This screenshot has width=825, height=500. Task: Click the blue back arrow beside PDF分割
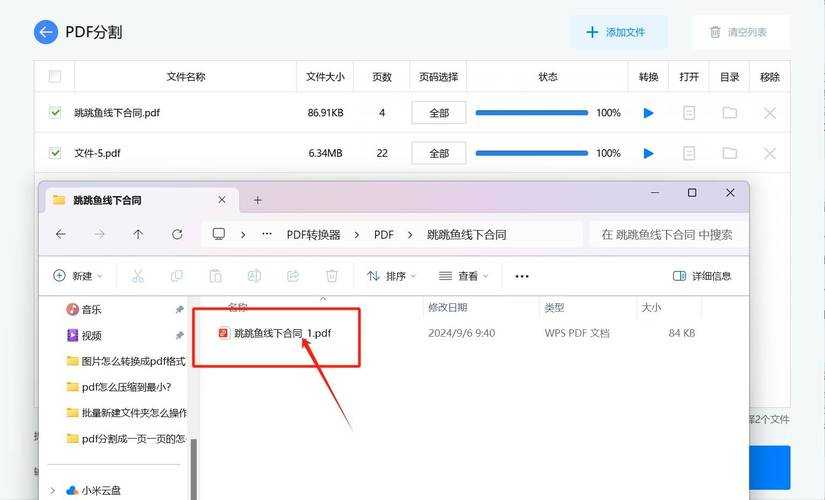46,32
